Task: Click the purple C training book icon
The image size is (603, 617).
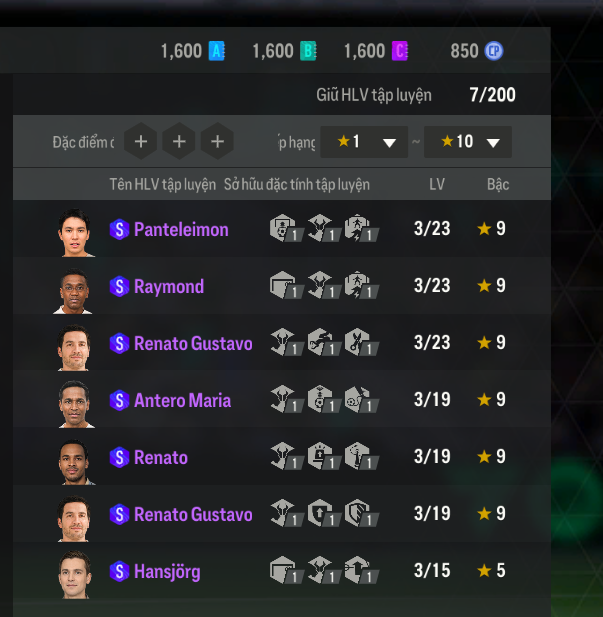Action: tap(400, 51)
